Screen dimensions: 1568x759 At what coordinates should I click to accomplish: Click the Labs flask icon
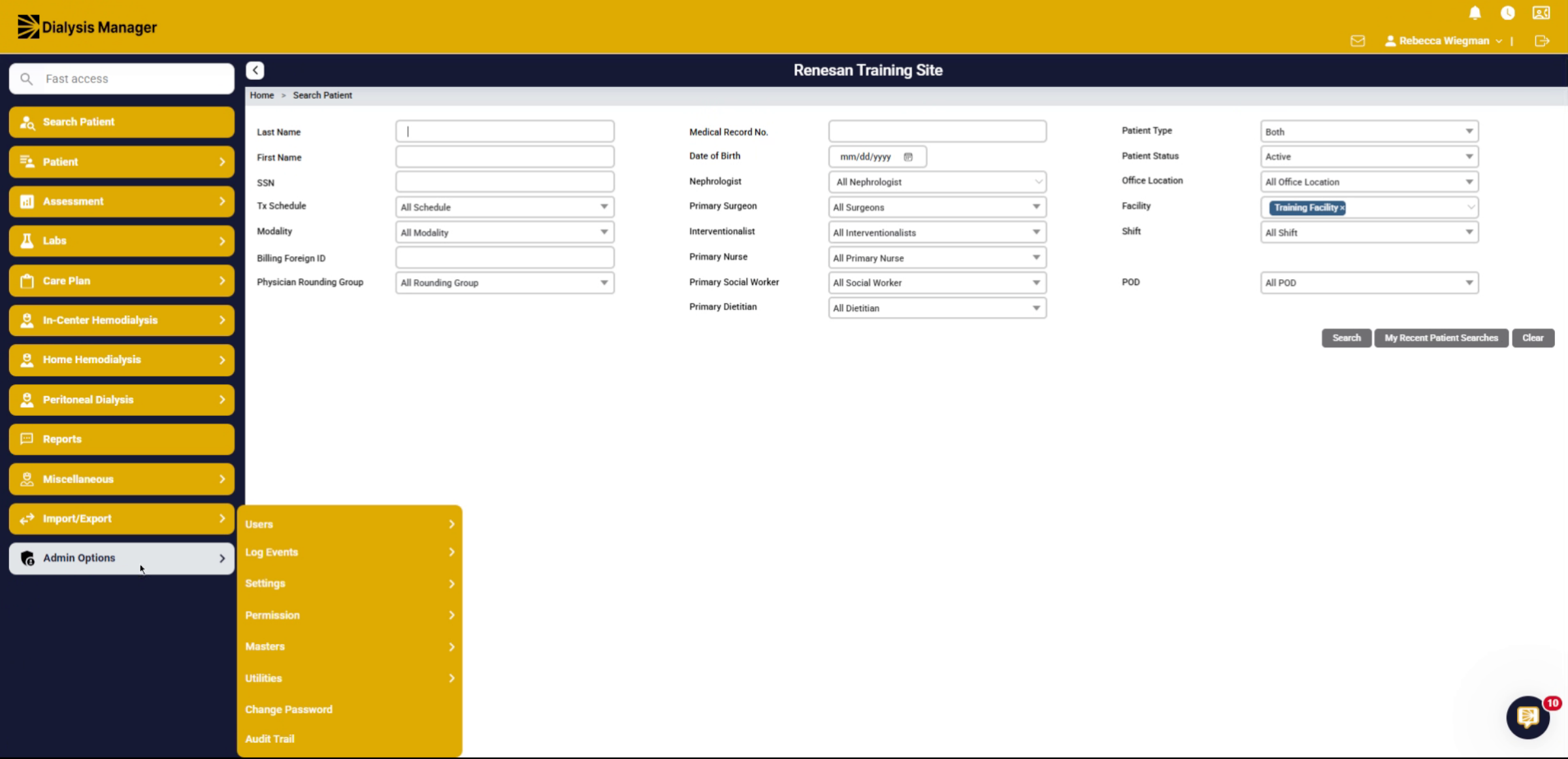coord(27,241)
